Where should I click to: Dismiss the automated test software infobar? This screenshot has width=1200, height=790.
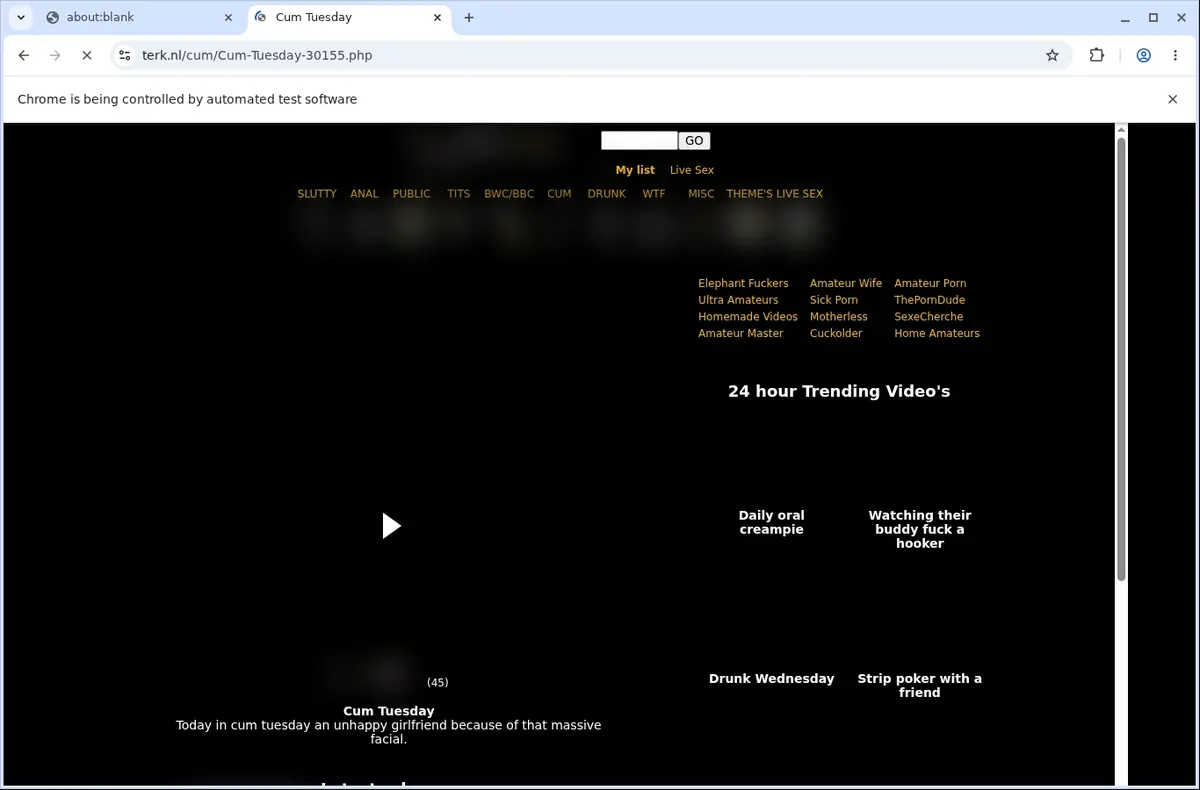pyautogui.click(x=1173, y=99)
